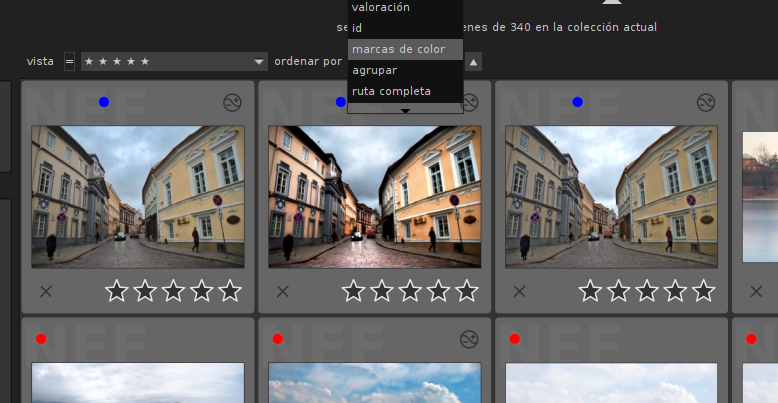Reject the saturated middle street photo
Image resolution: width=778 pixels, height=403 pixels.
click(x=282, y=291)
